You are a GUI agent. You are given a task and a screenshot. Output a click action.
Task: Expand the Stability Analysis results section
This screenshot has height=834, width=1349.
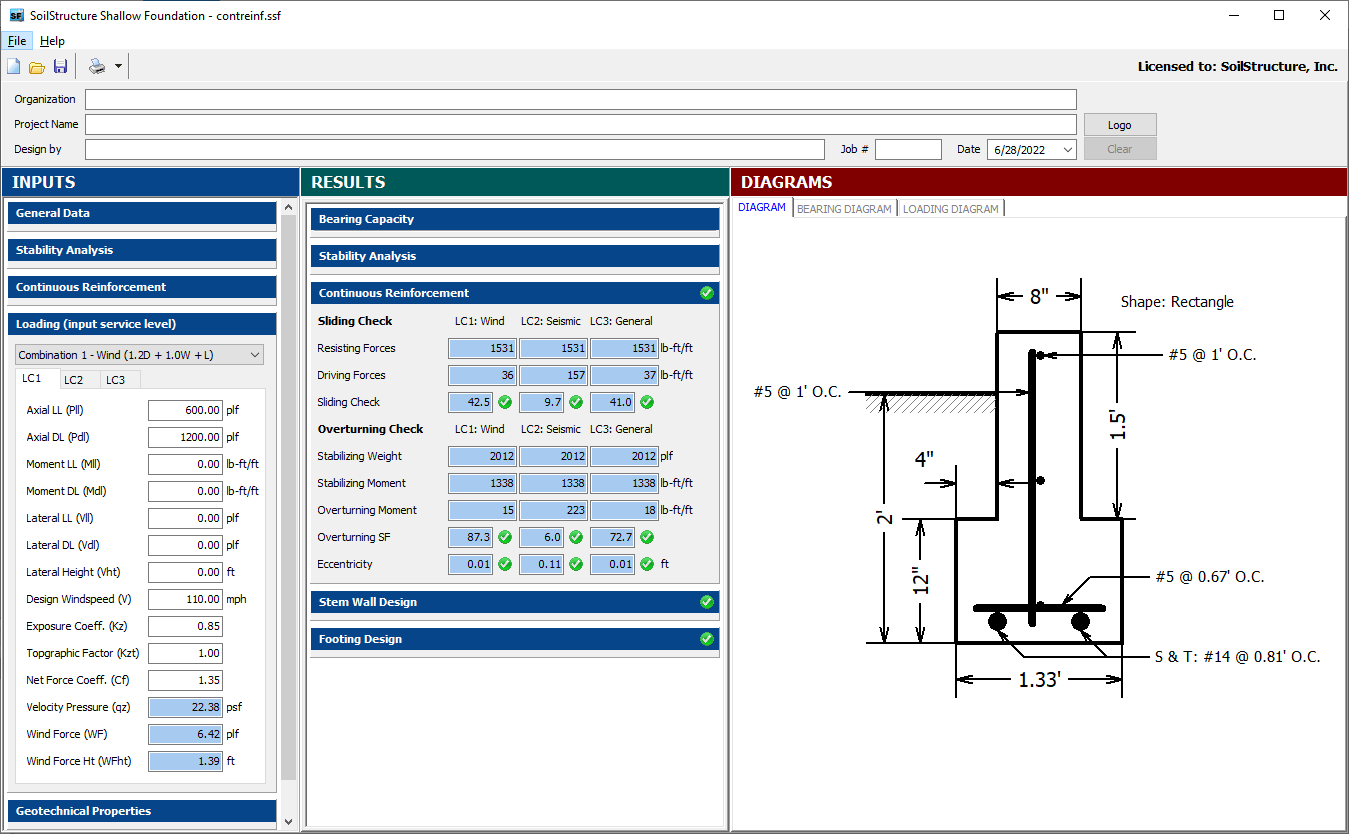515,256
